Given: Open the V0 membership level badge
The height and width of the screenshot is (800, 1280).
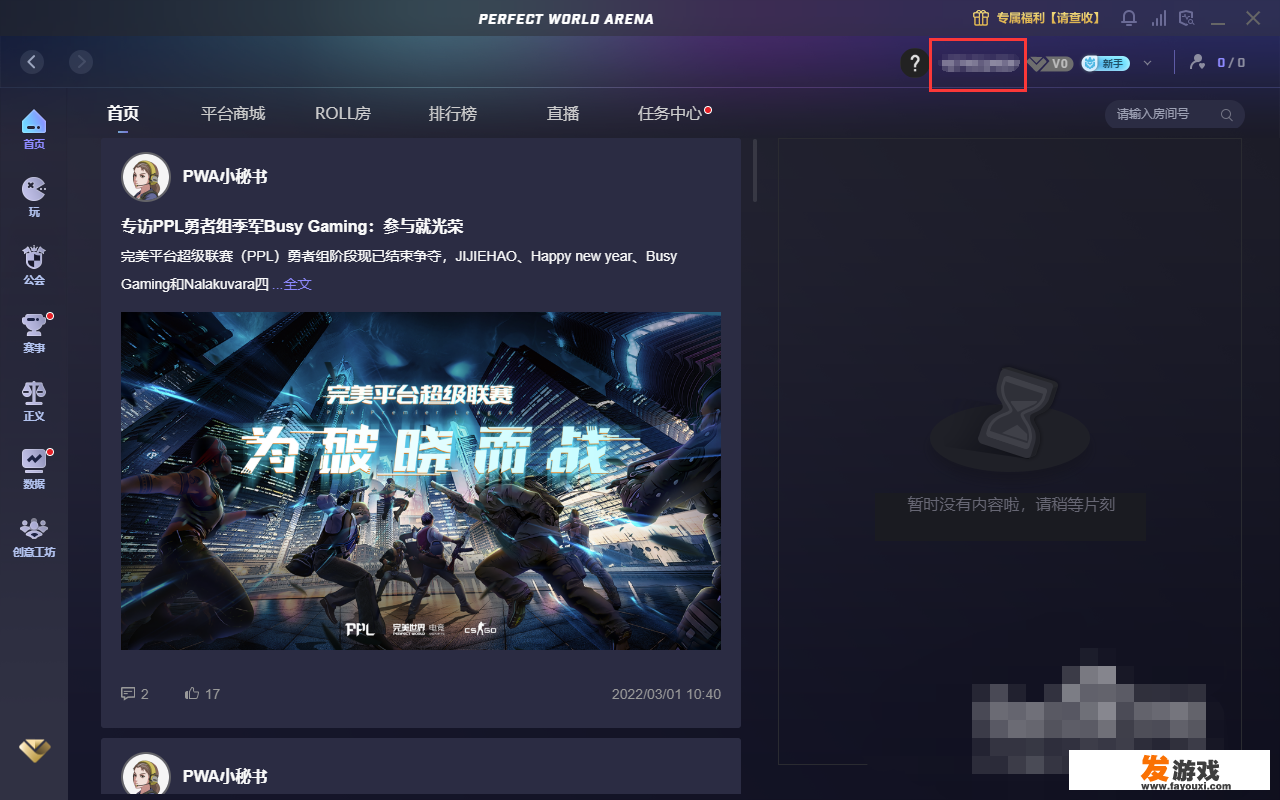Looking at the screenshot, I should (x=1051, y=63).
